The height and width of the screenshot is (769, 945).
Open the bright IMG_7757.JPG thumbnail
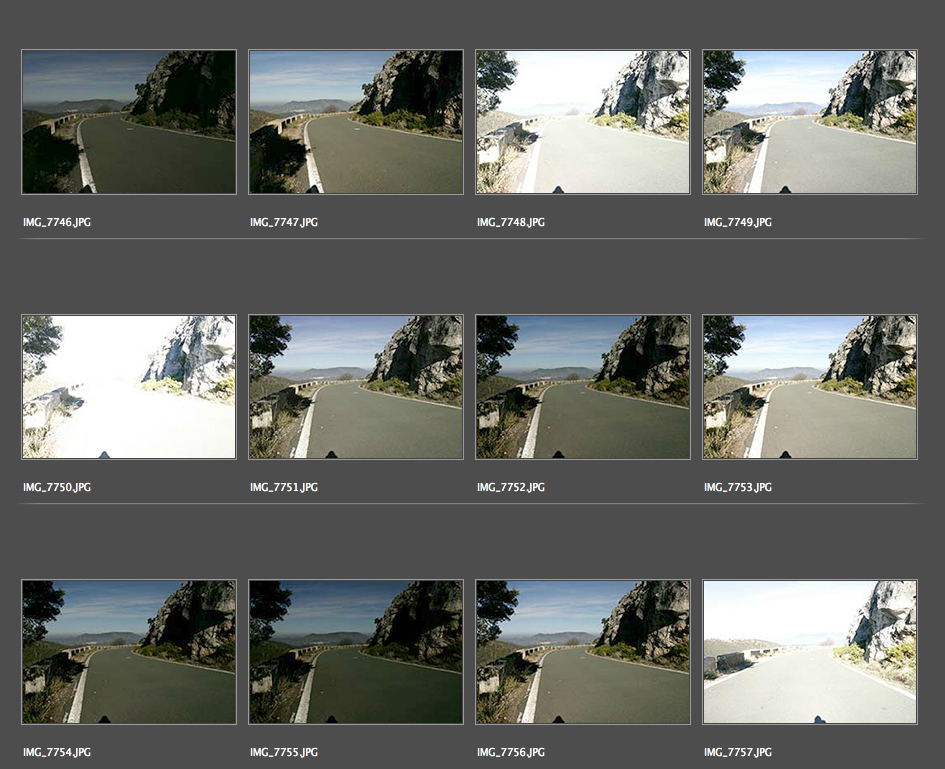(x=810, y=652)
